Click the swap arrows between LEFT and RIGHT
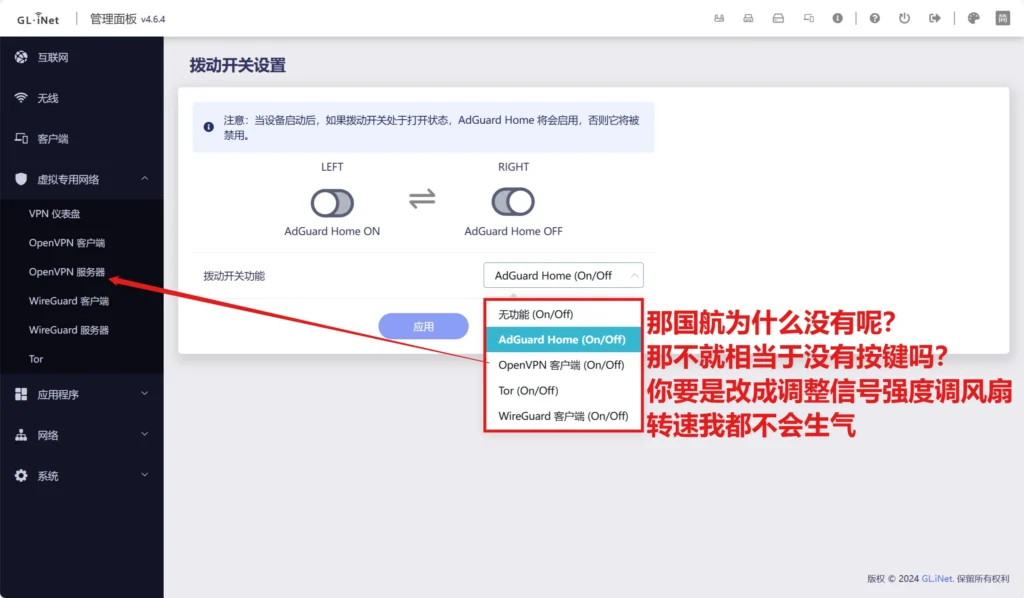 [x=422, y=198]
